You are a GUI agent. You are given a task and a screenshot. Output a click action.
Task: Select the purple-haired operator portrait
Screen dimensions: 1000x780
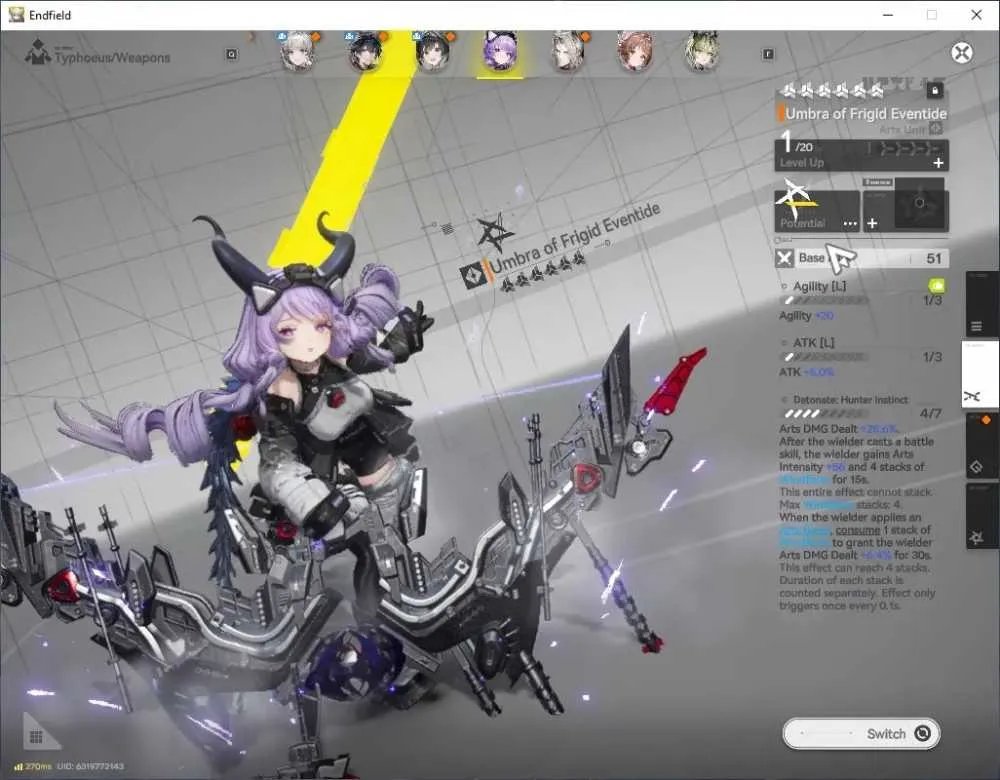500,51
